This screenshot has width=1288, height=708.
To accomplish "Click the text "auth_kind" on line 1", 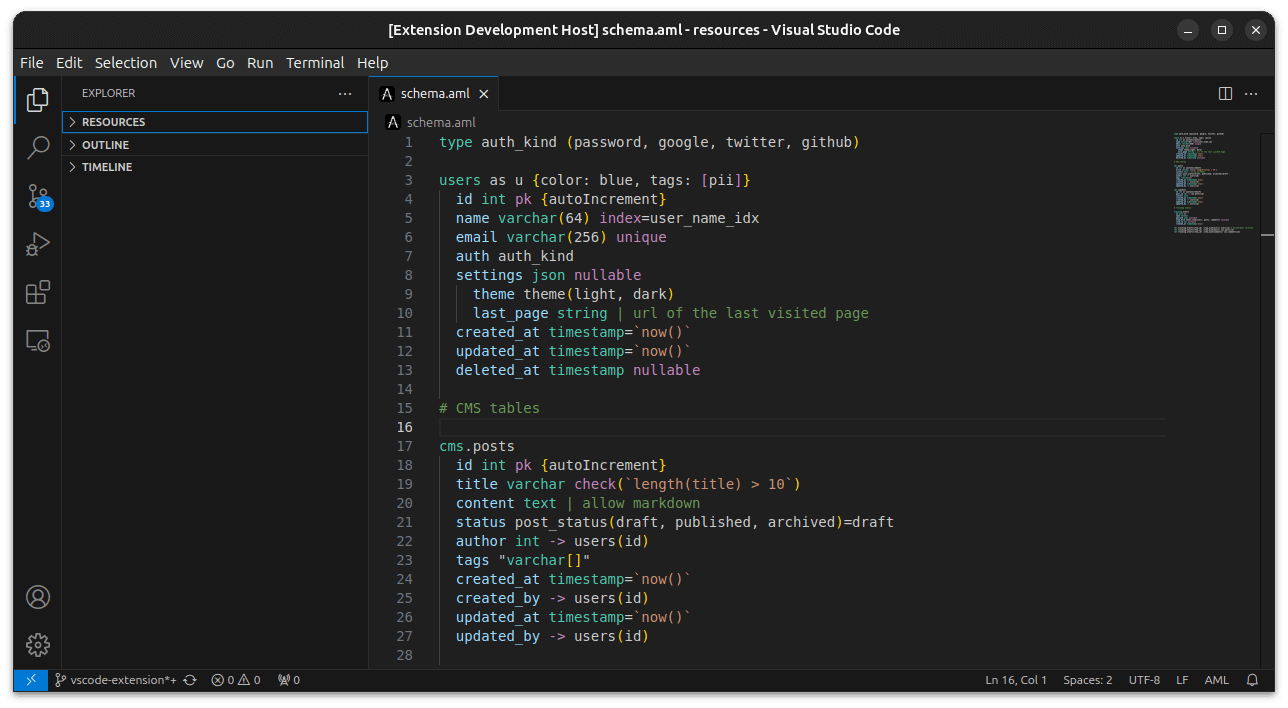I will coord(519,142).
